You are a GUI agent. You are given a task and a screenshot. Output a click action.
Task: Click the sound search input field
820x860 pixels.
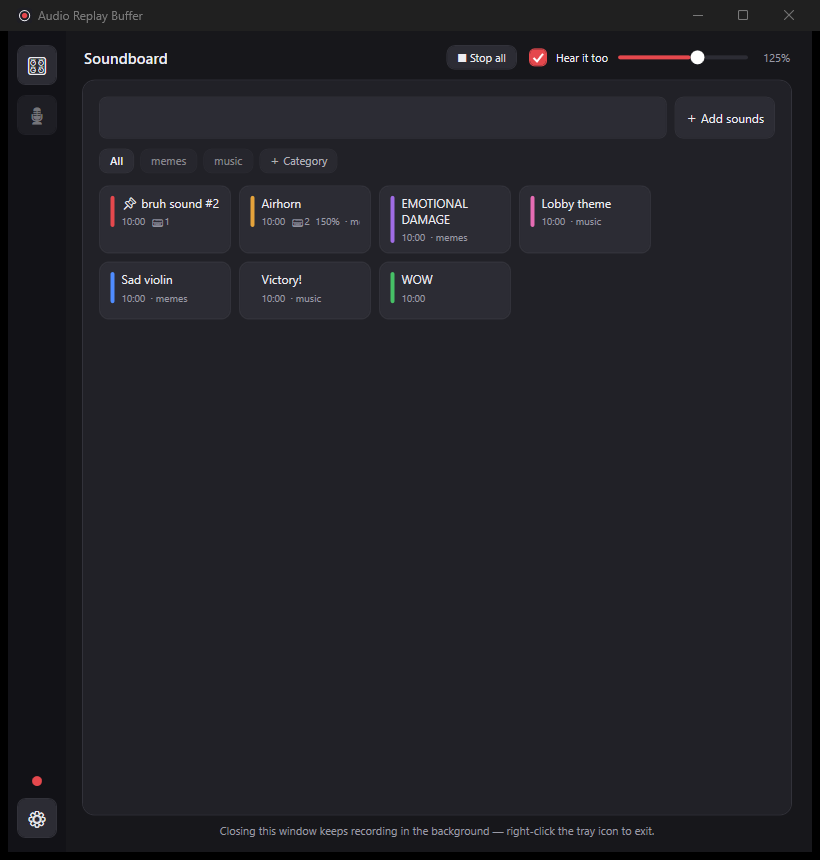pos(383,118)
